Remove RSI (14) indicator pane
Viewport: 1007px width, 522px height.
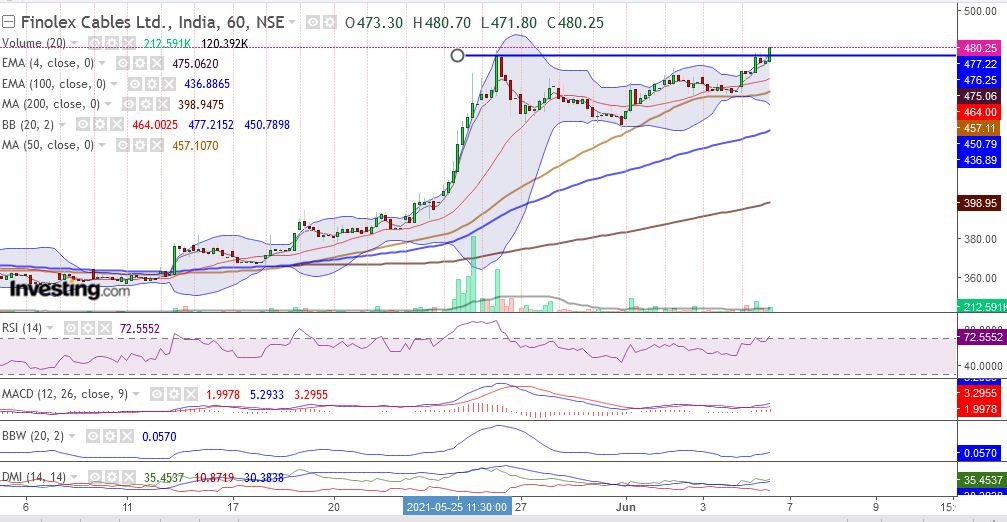click(105, 329)
